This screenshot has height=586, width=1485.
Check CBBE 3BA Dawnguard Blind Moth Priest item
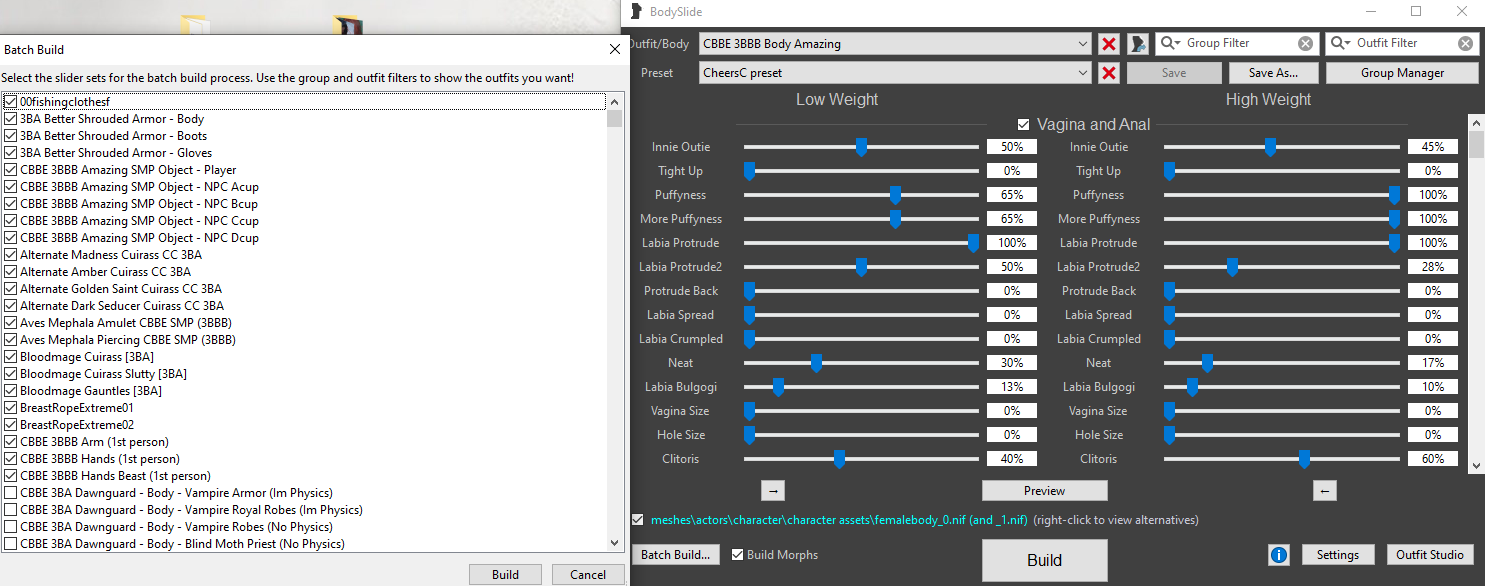(x=10, y=544)
